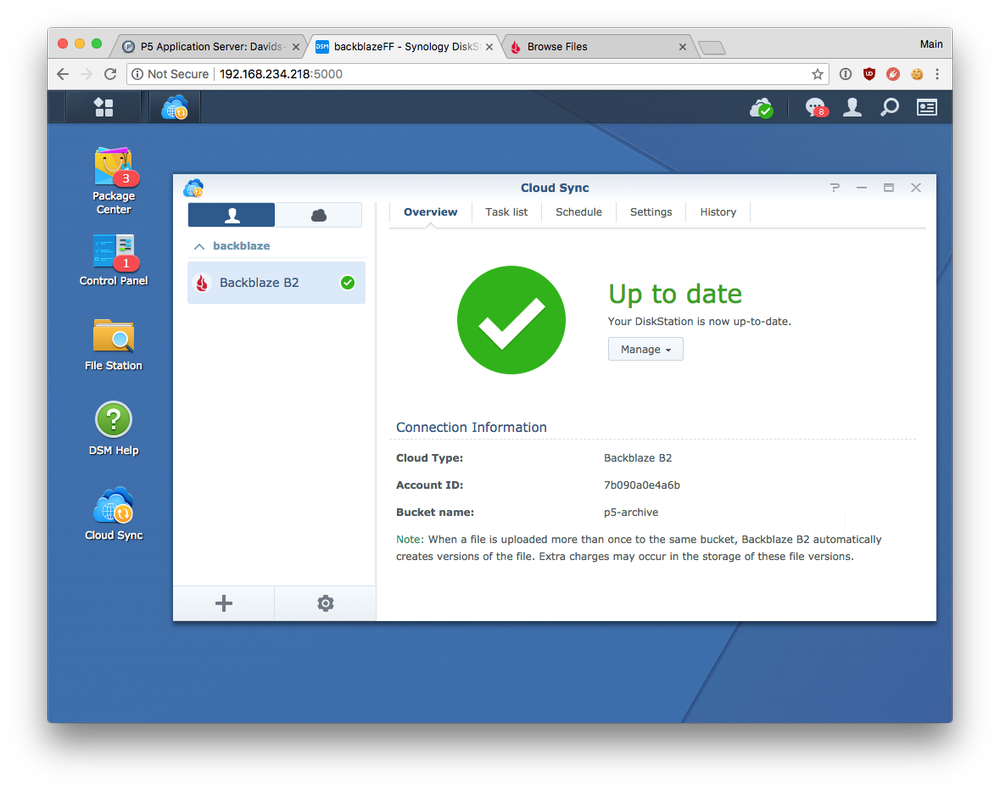
Task: Click the Backblaze flame icon in list
Action: [x=202, y=283]
